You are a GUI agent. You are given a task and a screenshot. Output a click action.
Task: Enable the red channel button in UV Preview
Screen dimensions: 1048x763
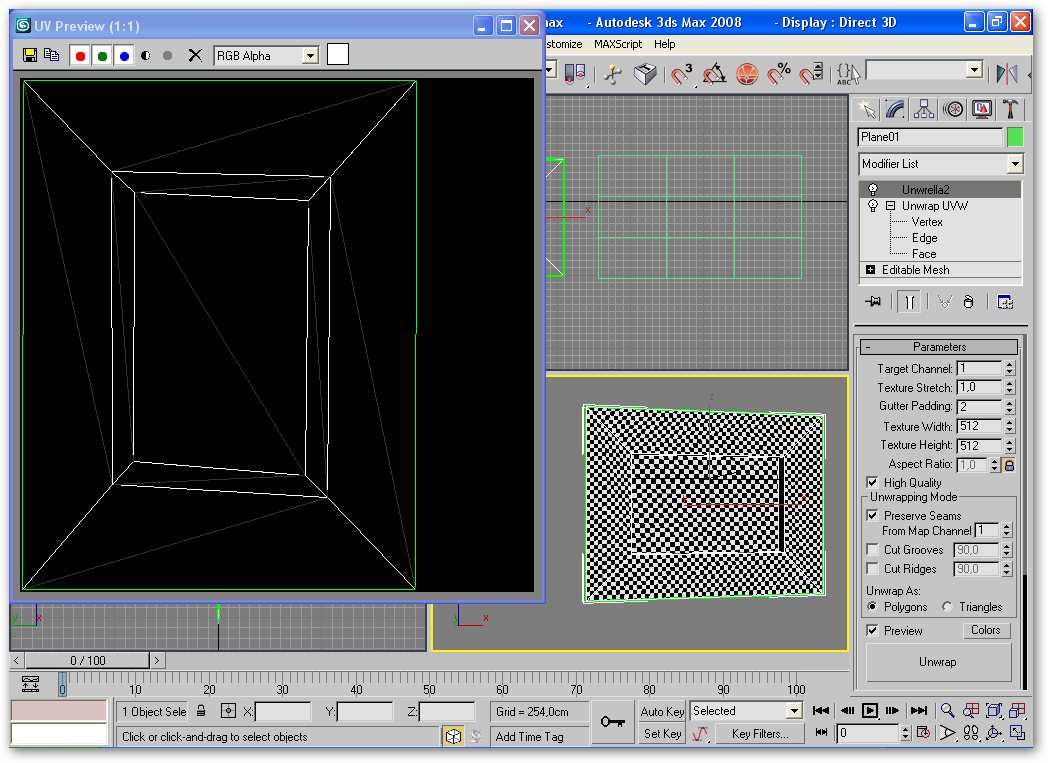[x=81, y=56]
